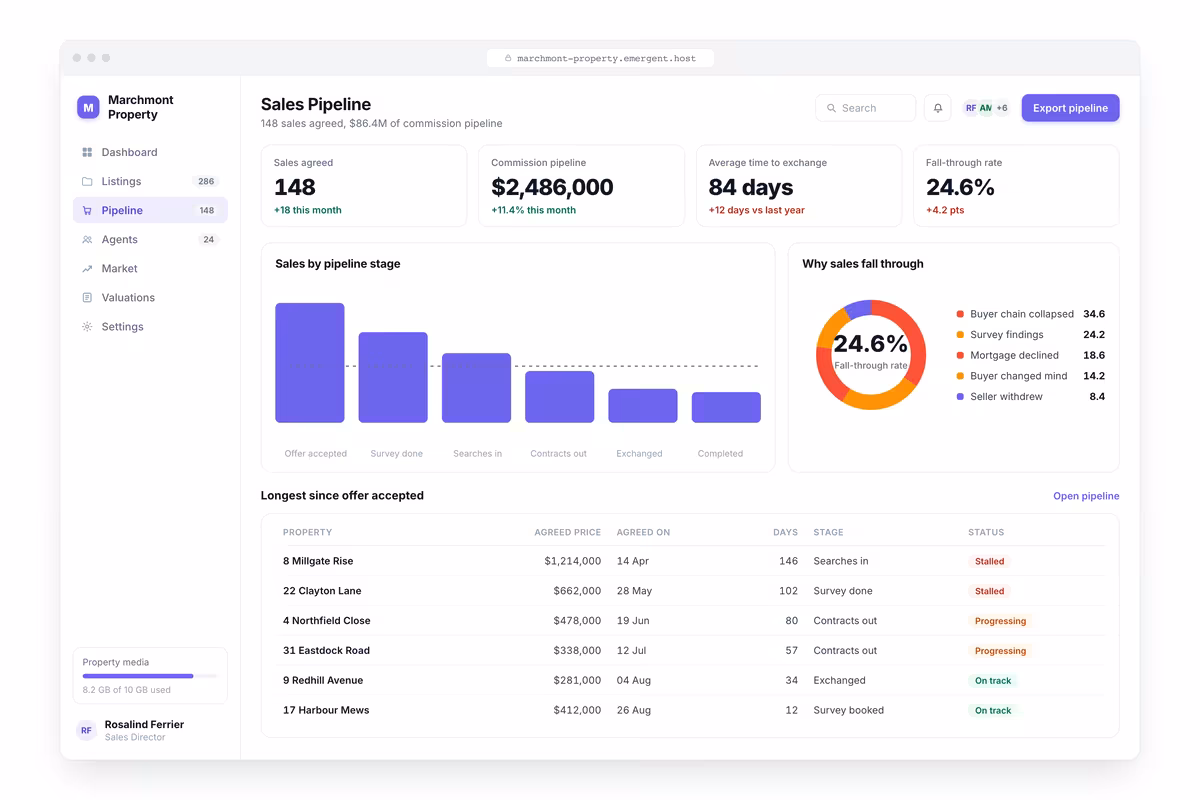
Task: Click the Exchanged bar in chart
Action: click(643, 406)
